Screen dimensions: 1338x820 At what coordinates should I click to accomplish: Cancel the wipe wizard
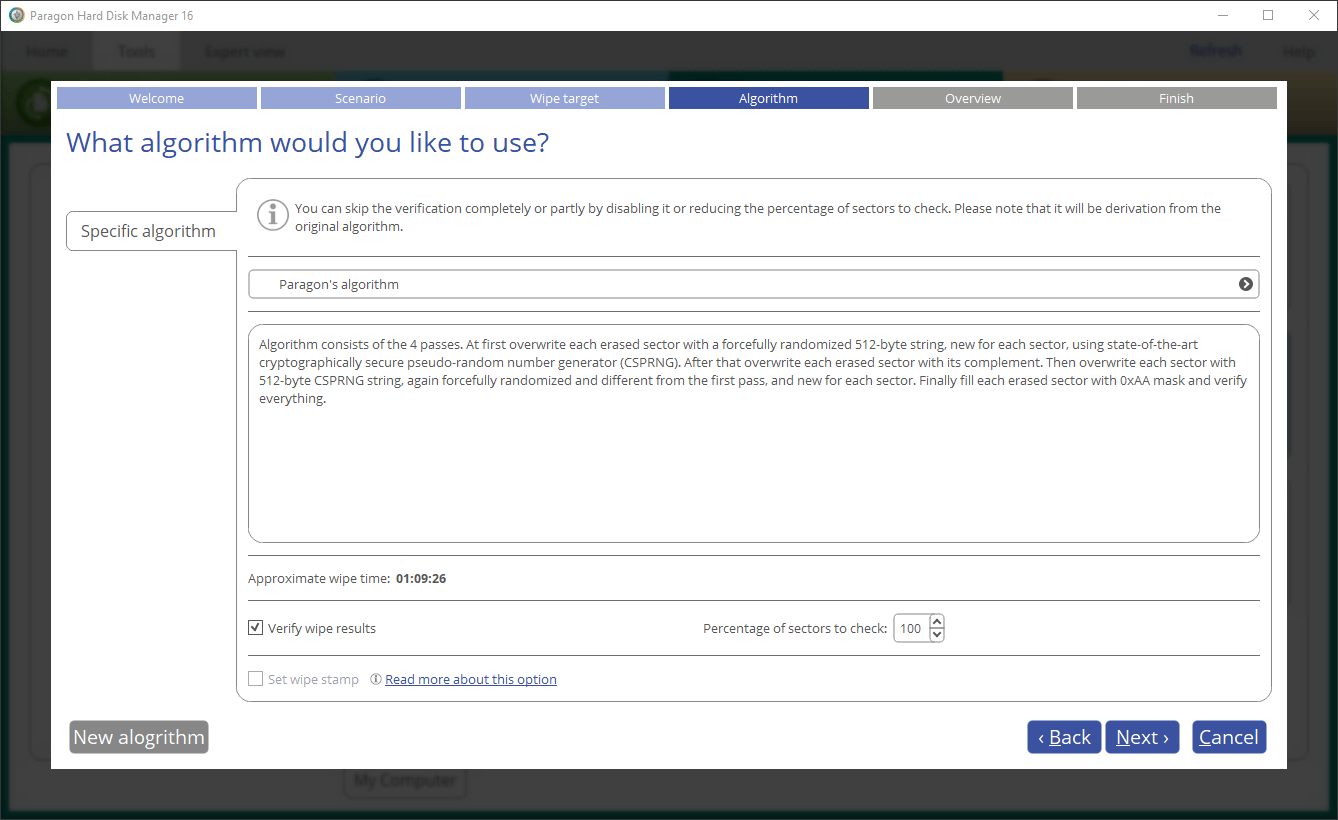(1229, 737)
